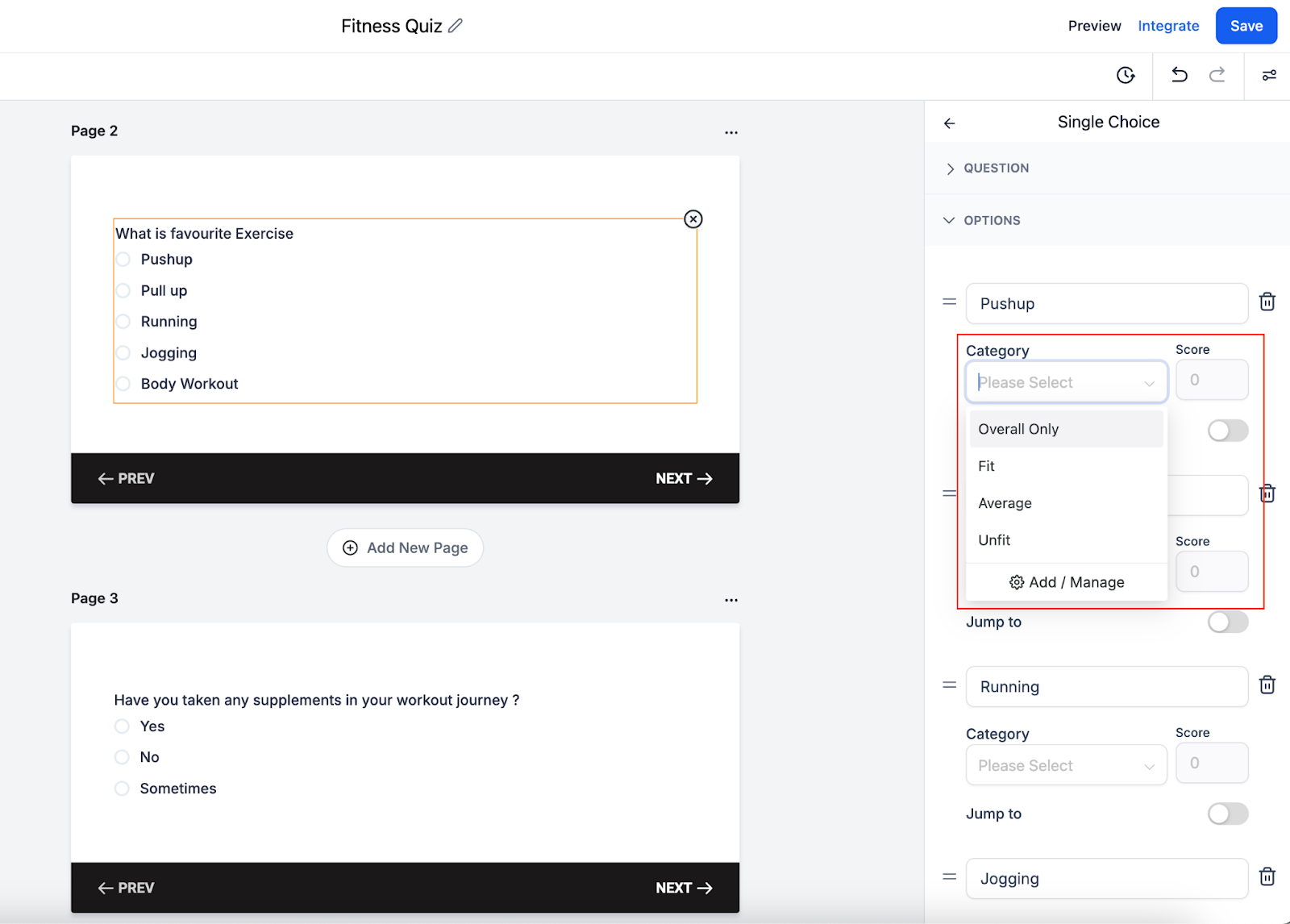Select the 'What is favourite Exercise' question
This screenshot has height=924, width=1290.
click(204, 234)
